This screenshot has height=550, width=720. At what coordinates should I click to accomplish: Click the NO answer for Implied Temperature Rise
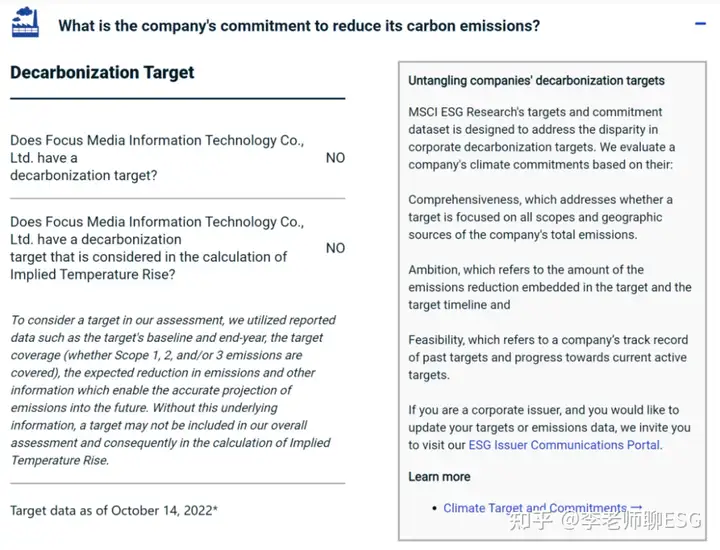pyautogui.click(x=335, y=248)
